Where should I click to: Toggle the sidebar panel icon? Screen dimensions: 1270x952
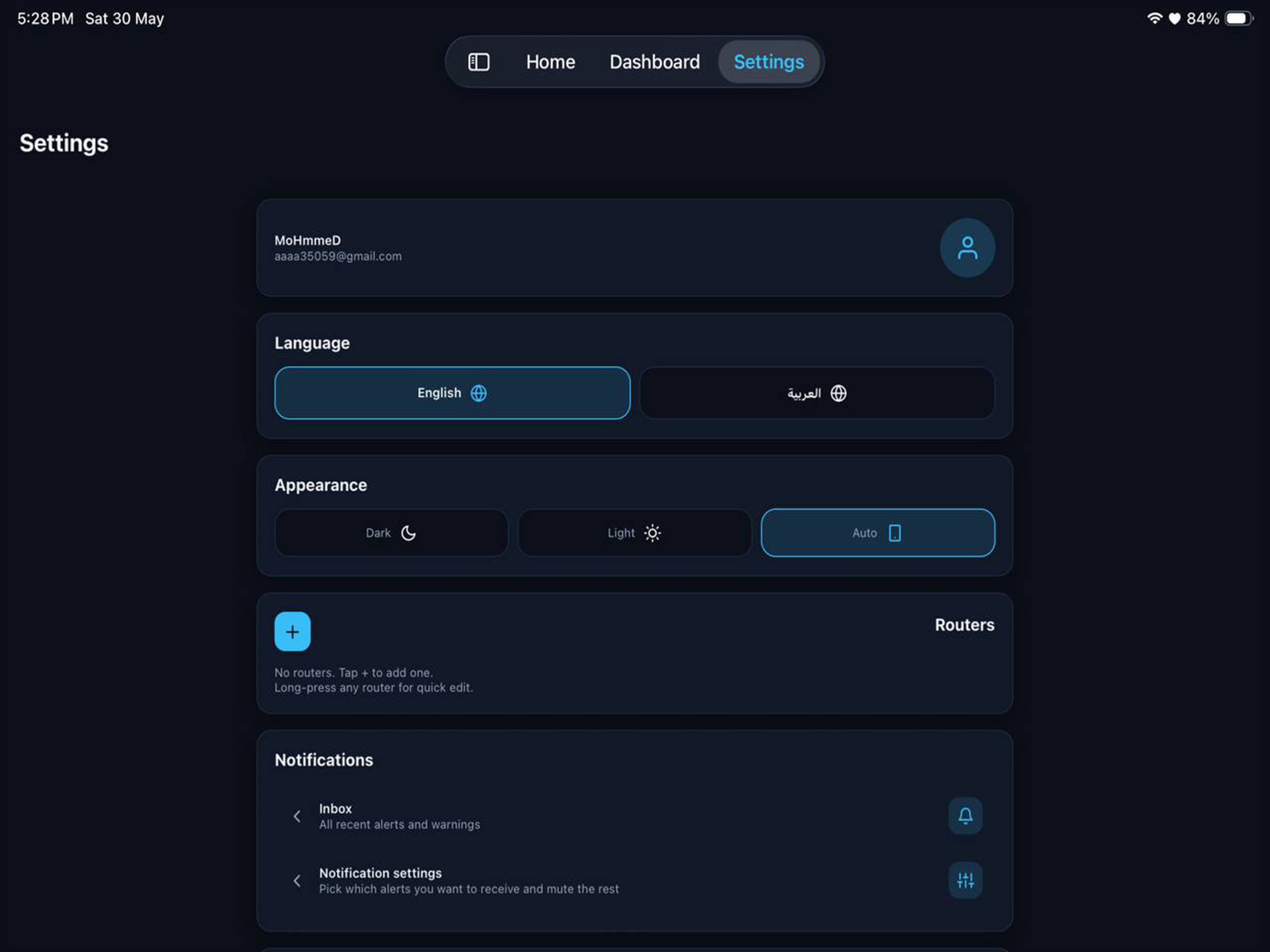[479, 62]
